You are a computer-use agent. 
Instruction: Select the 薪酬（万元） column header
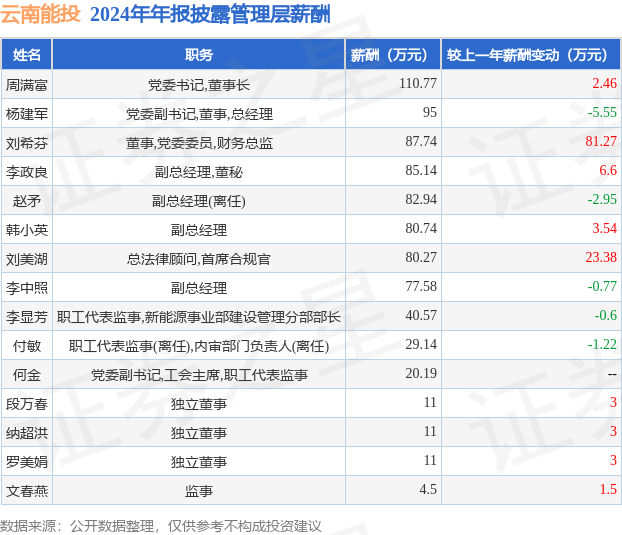393,55
